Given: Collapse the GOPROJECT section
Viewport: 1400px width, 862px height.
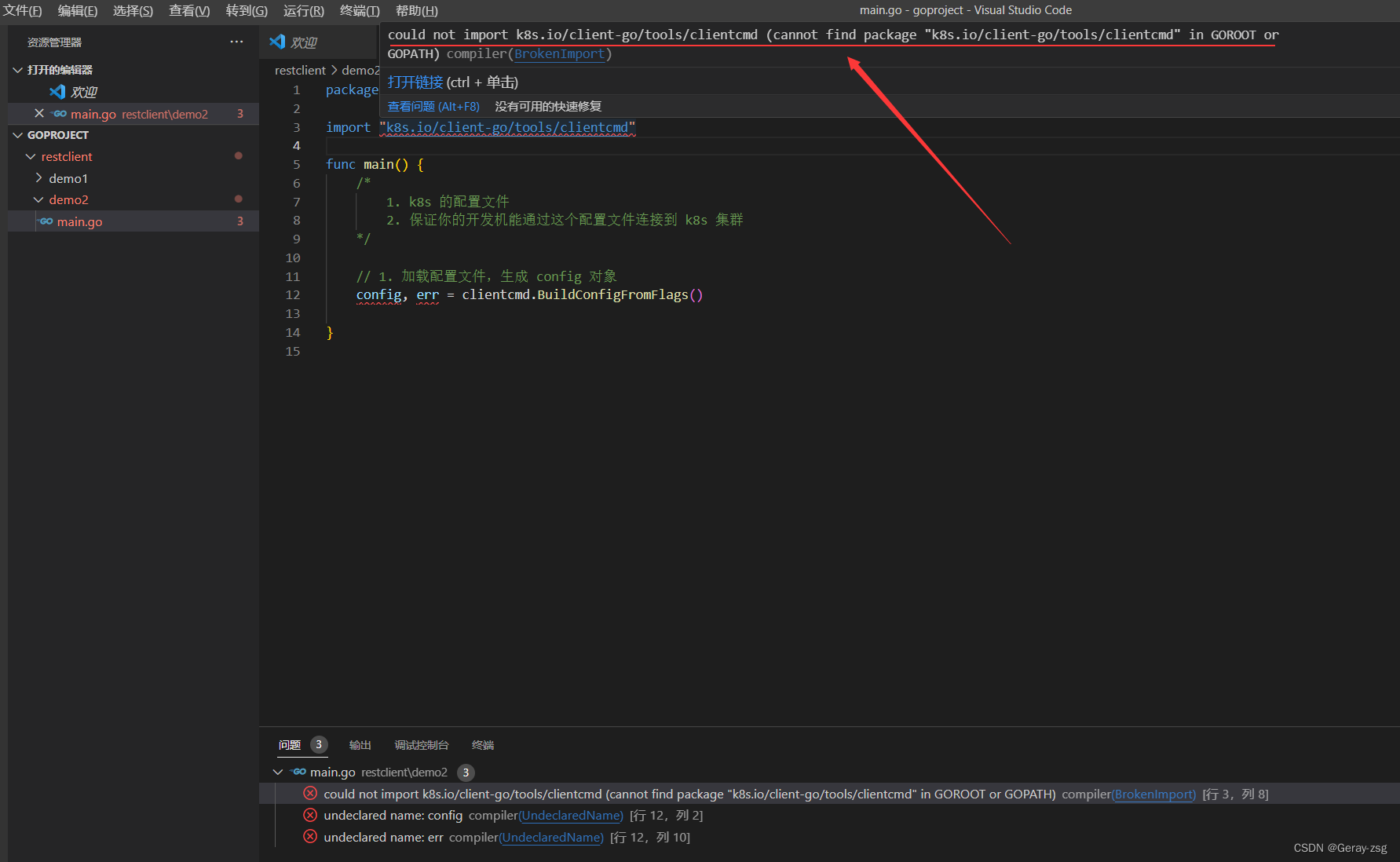Looking at the screenshot, I should click(x=17, y=135).
